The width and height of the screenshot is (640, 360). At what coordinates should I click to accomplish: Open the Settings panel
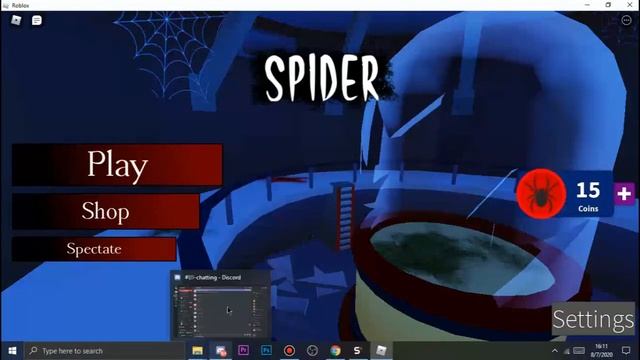coord(593,319)
